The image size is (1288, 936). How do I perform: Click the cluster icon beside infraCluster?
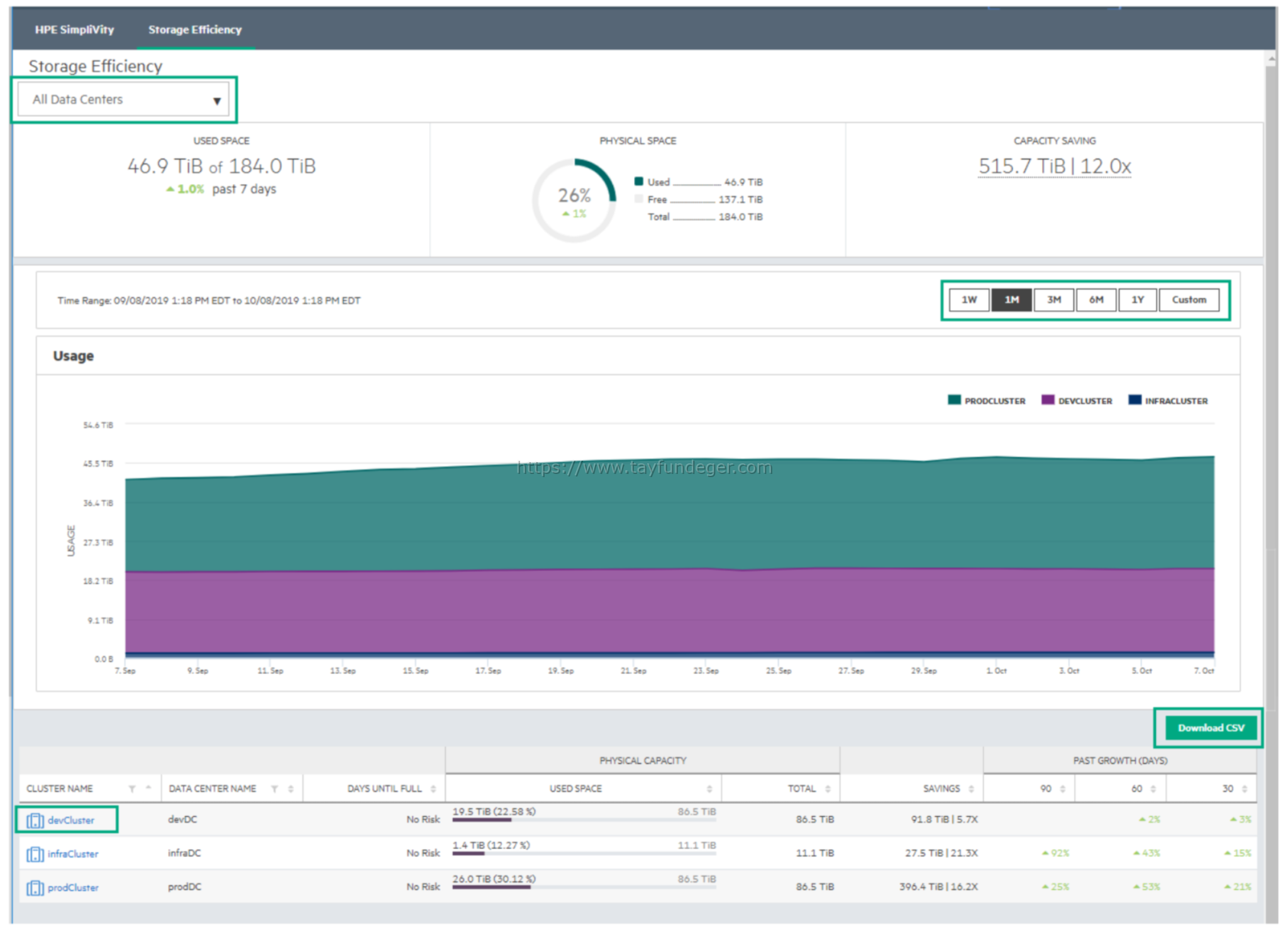click(x=35, y=854)
